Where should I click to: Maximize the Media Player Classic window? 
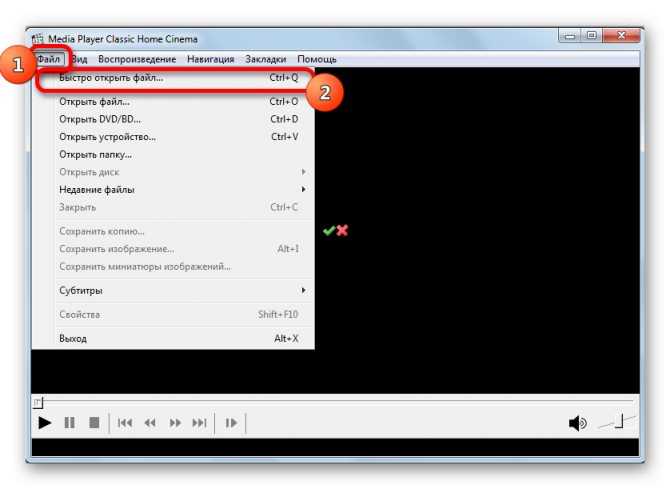click(592, 36)
